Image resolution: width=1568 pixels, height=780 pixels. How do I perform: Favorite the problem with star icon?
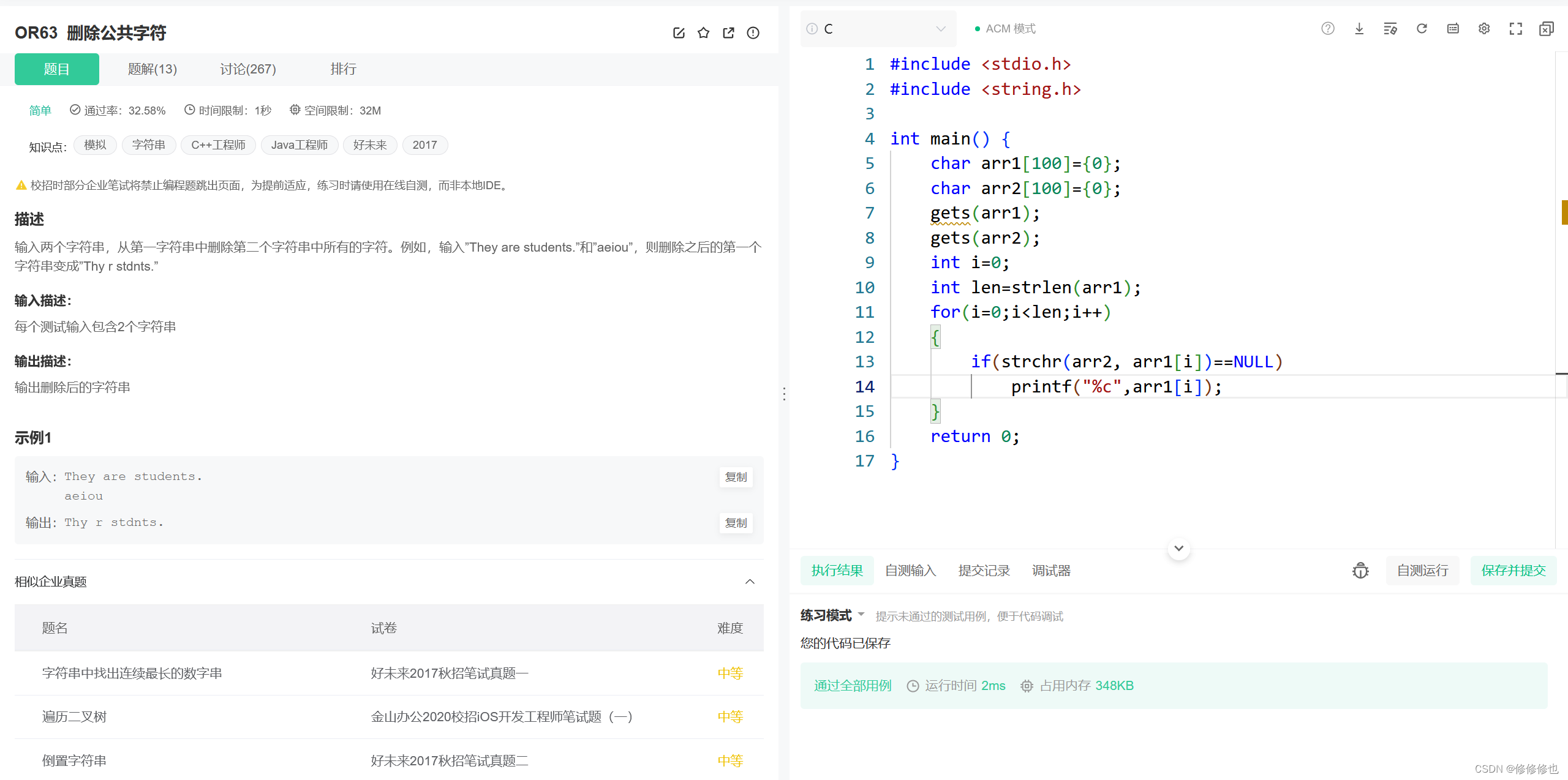pos(703,33)
